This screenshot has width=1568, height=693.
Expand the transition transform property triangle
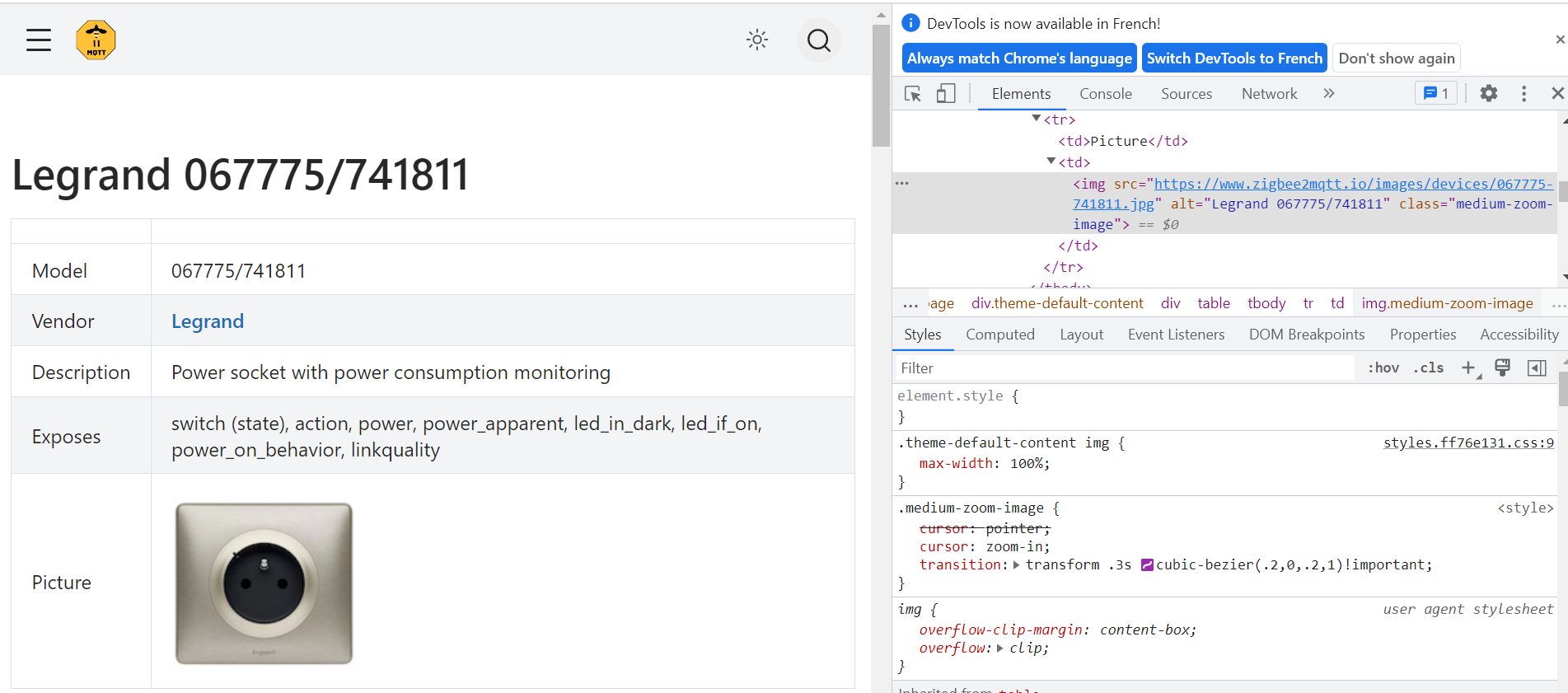coord(1017,564)
